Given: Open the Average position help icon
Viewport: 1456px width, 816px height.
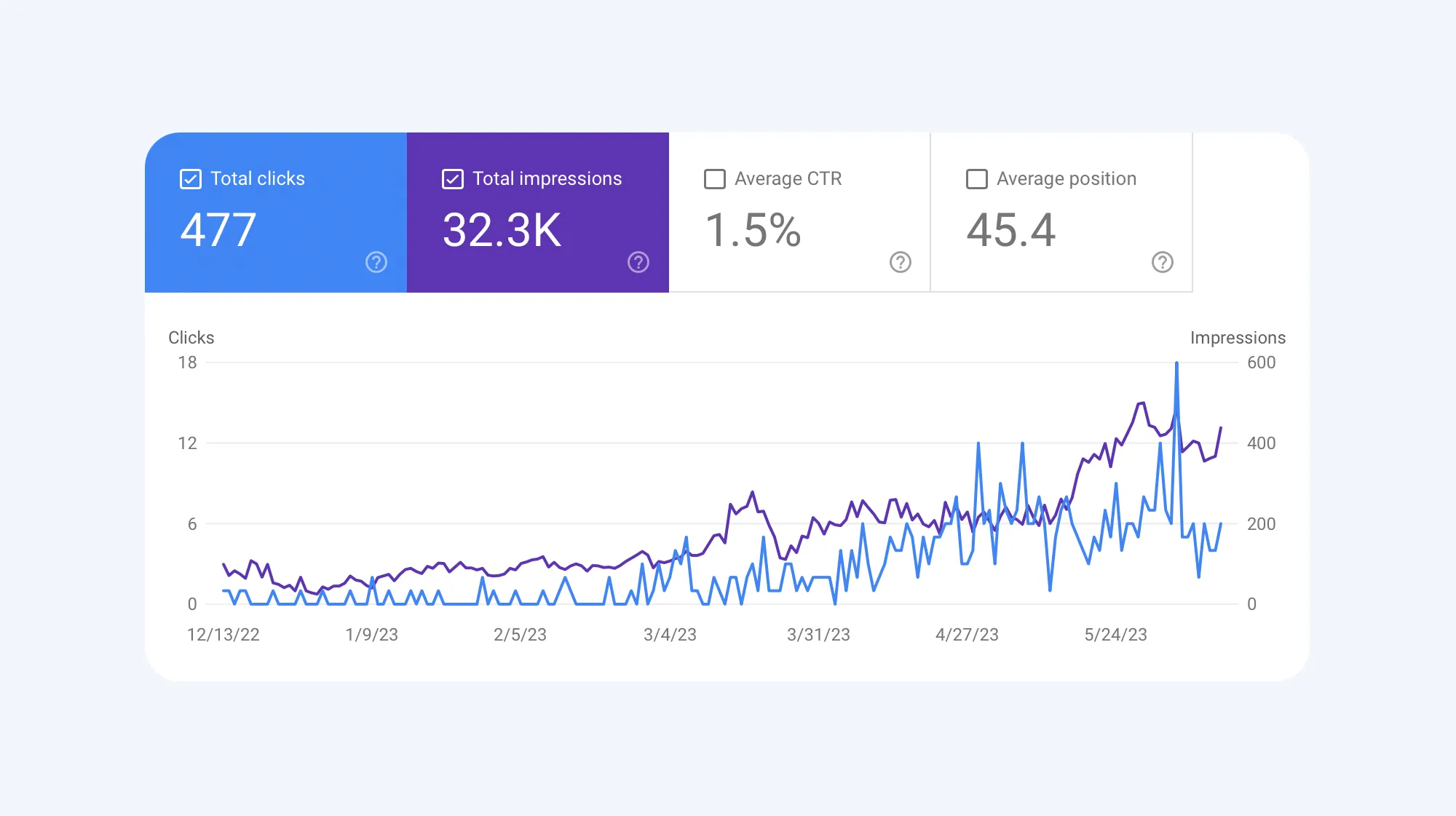Looking at the screenshot, I should [1162, 262].
